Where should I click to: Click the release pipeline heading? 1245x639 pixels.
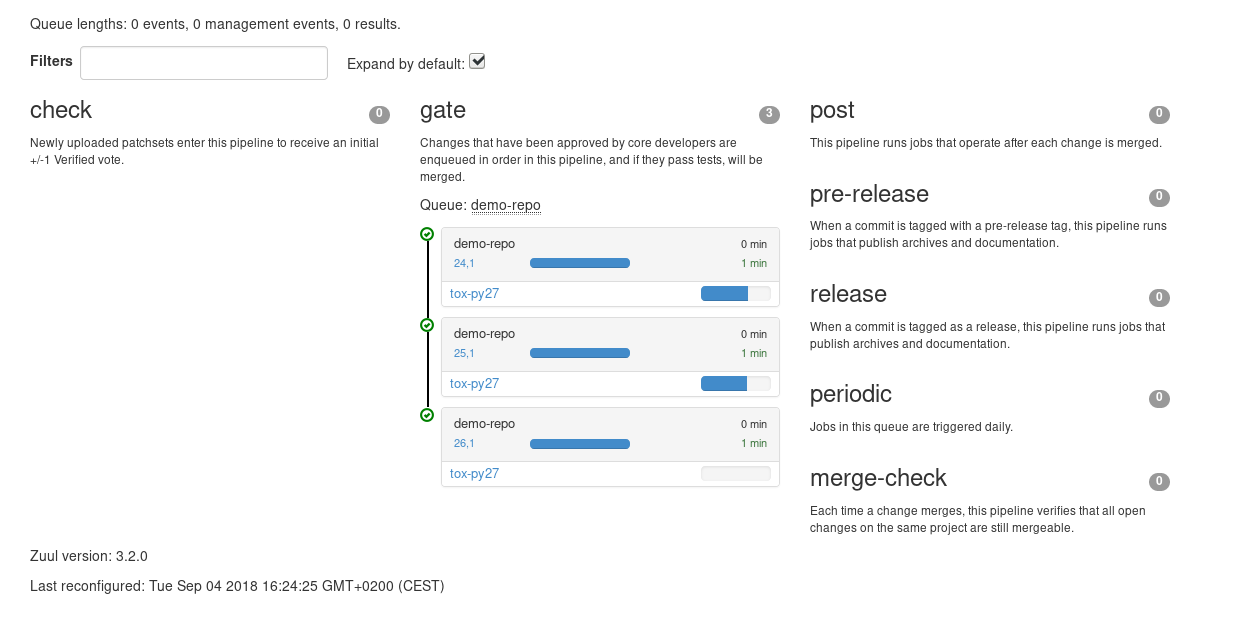(x=848, y=294)
